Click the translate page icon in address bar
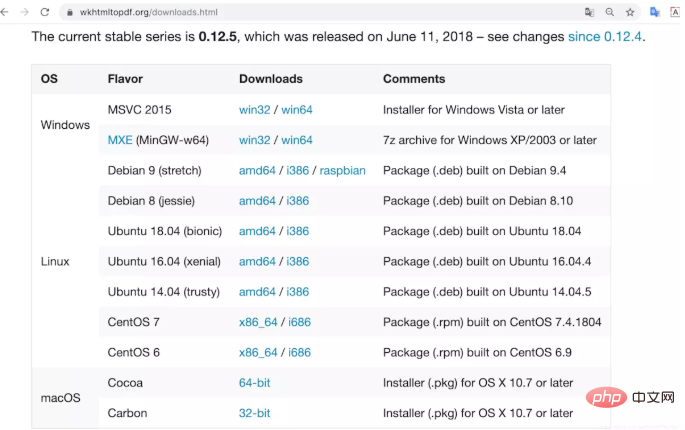Viewport: 685px width, 430px height. (589, 12)
